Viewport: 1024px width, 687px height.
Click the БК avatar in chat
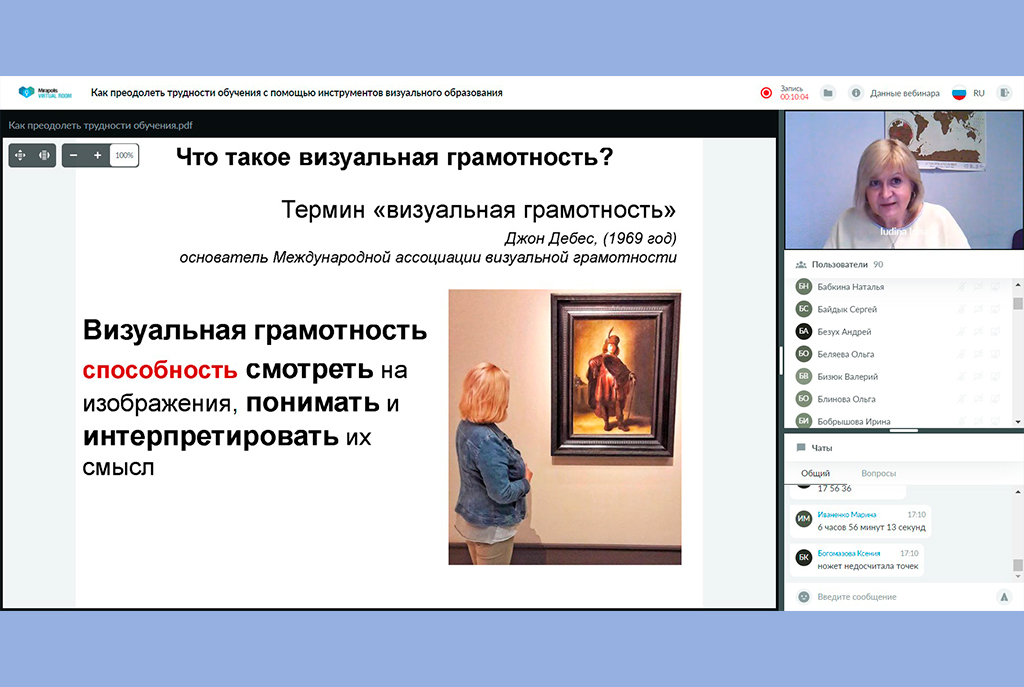coord(803,557)
